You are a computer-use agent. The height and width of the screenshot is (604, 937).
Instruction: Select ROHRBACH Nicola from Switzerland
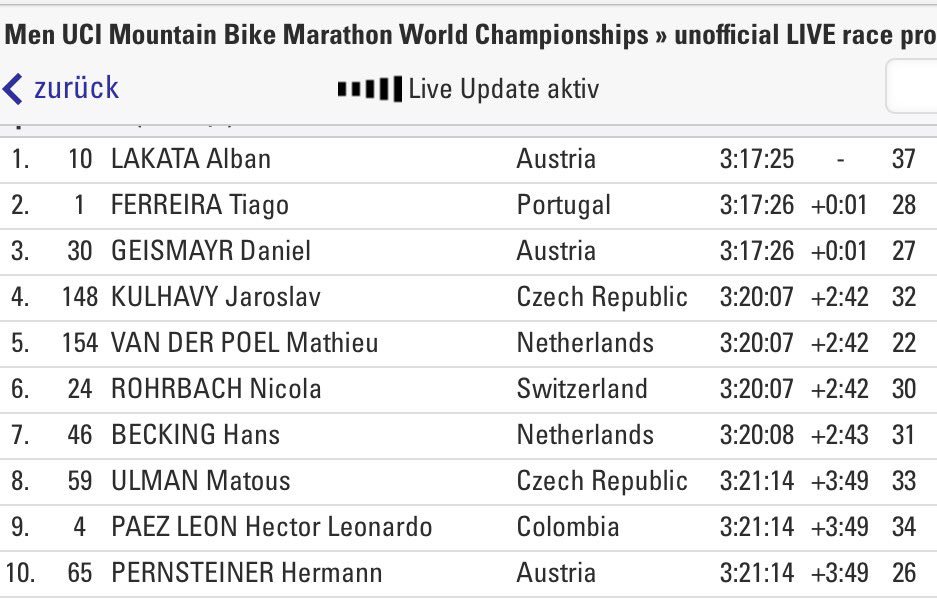(x=468, y=390)
